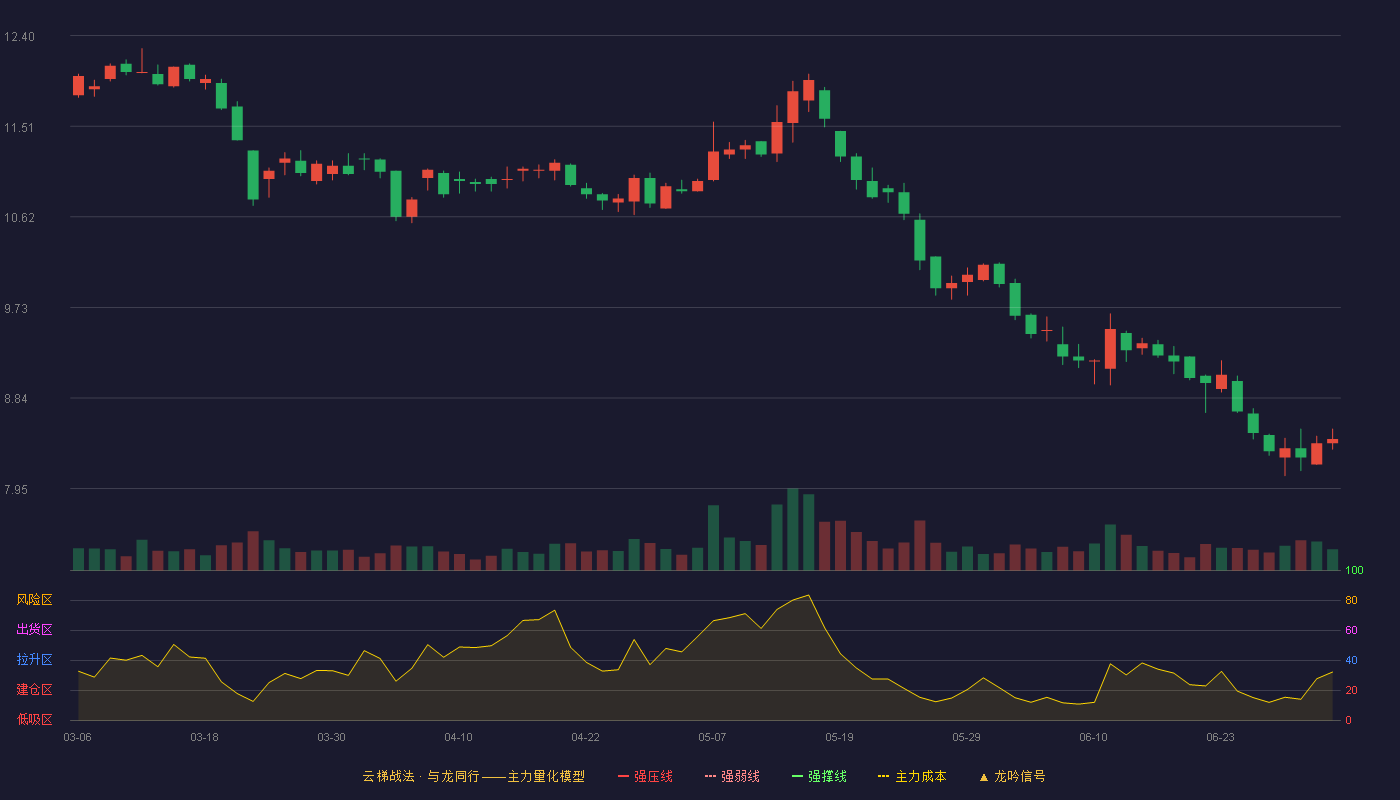Click the 06-23 date axis label
This screenshot has width=1400, height=800.
(1220, 737)
